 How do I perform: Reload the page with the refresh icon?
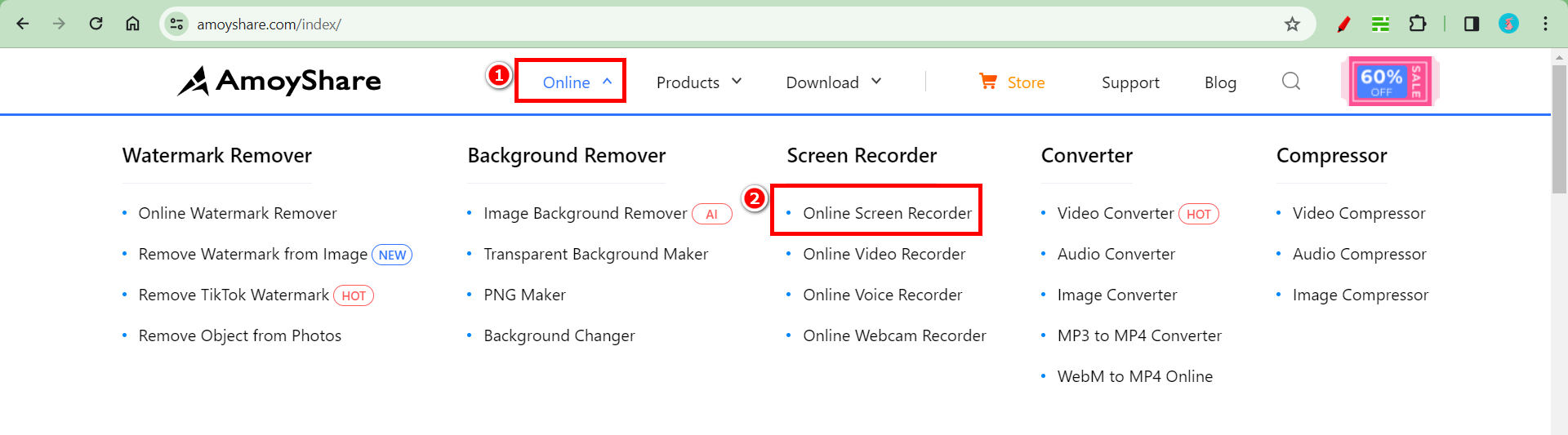tap(96, 24)
